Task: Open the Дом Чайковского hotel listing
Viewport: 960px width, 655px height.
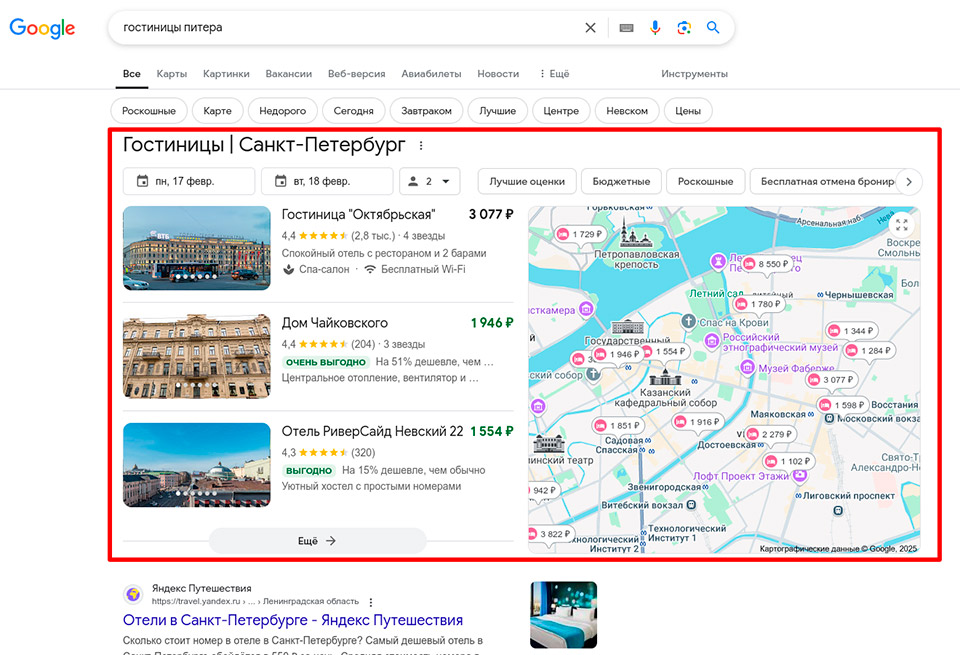Action: pos(334,323)
